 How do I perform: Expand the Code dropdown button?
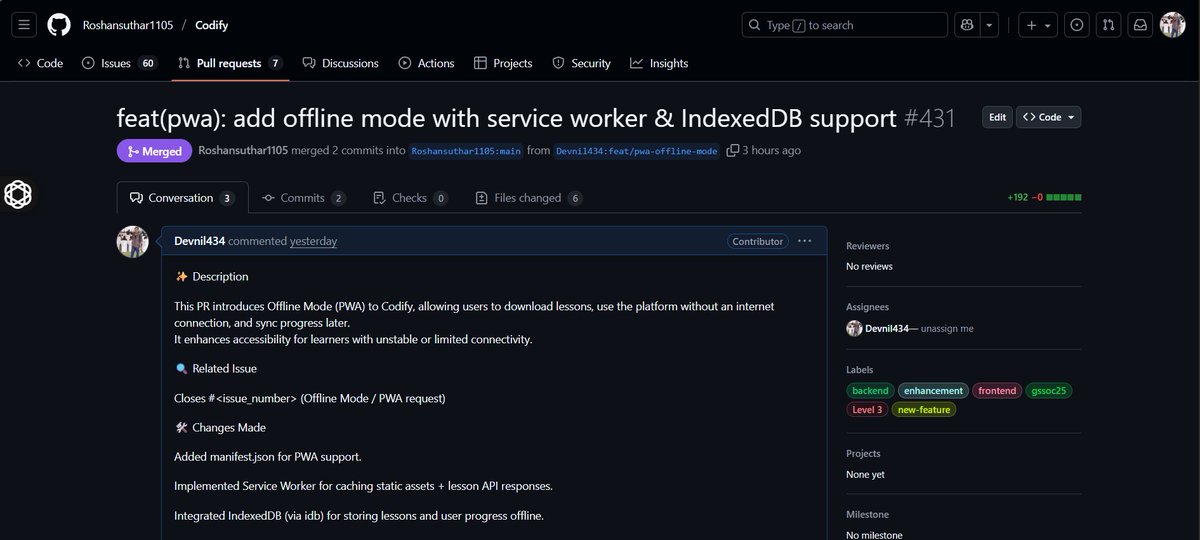pyautogui.click(x=1048, y=117)
